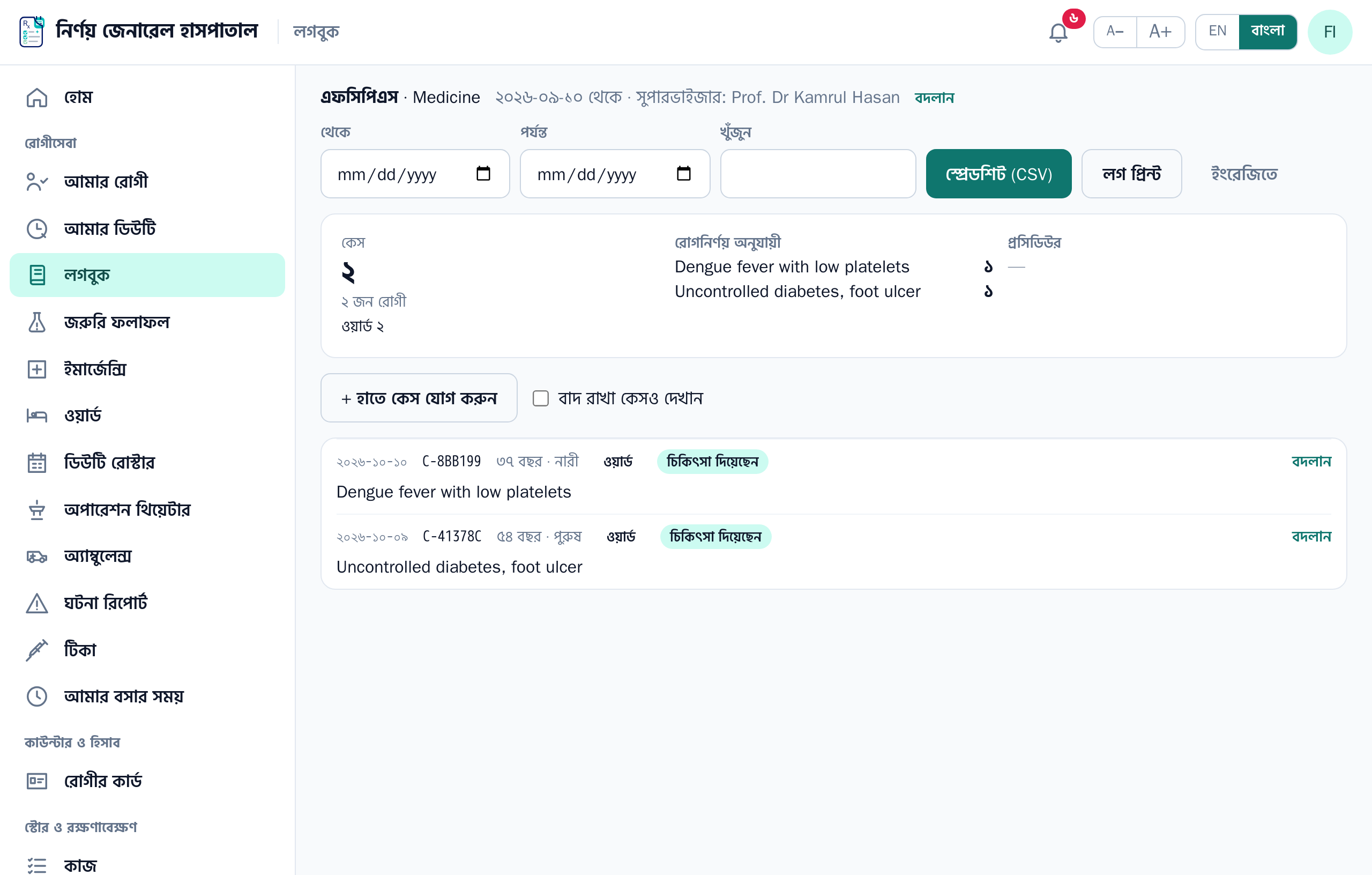Click চিকিৎসা দিয়েছেন badge on Dengue case
Viewport: 1372px width, 875px height.
[x=712, y=462]
